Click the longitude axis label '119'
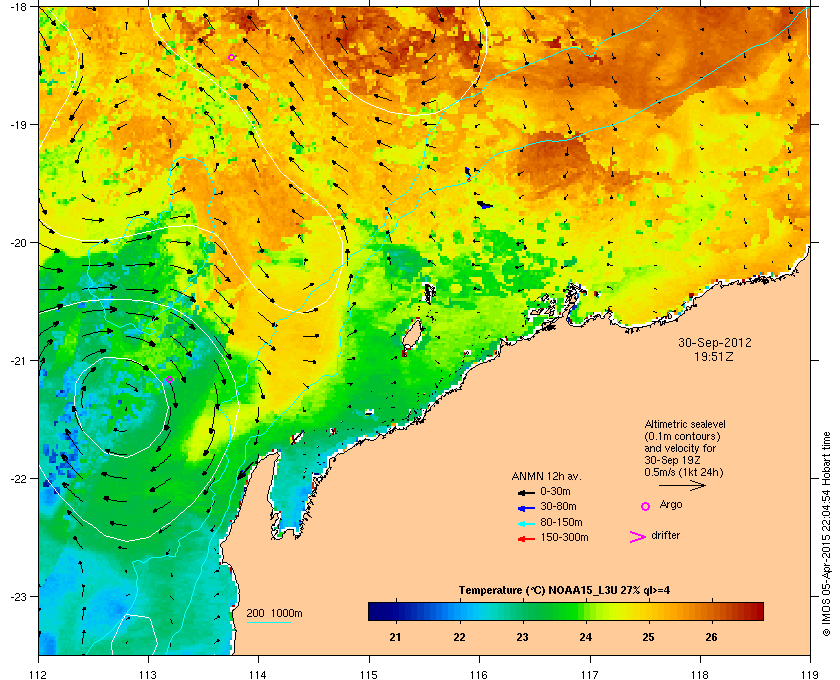Screen dimensions: 840x680 810,675
